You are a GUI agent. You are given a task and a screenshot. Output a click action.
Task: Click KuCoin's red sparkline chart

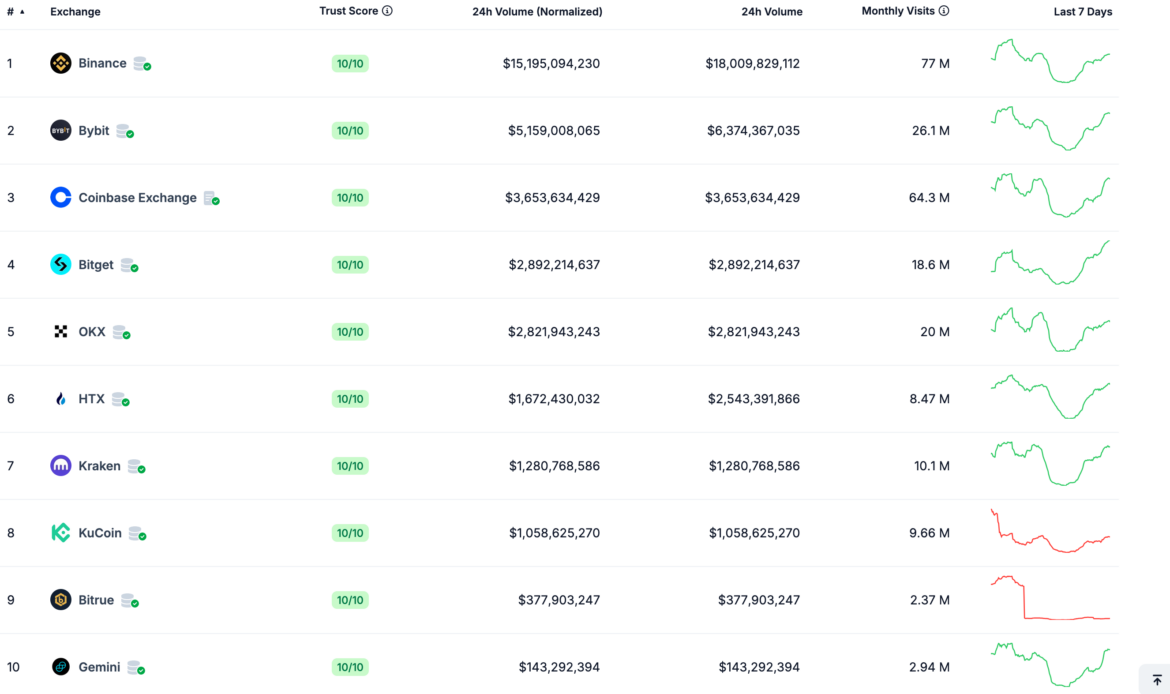pos(1050,532)
